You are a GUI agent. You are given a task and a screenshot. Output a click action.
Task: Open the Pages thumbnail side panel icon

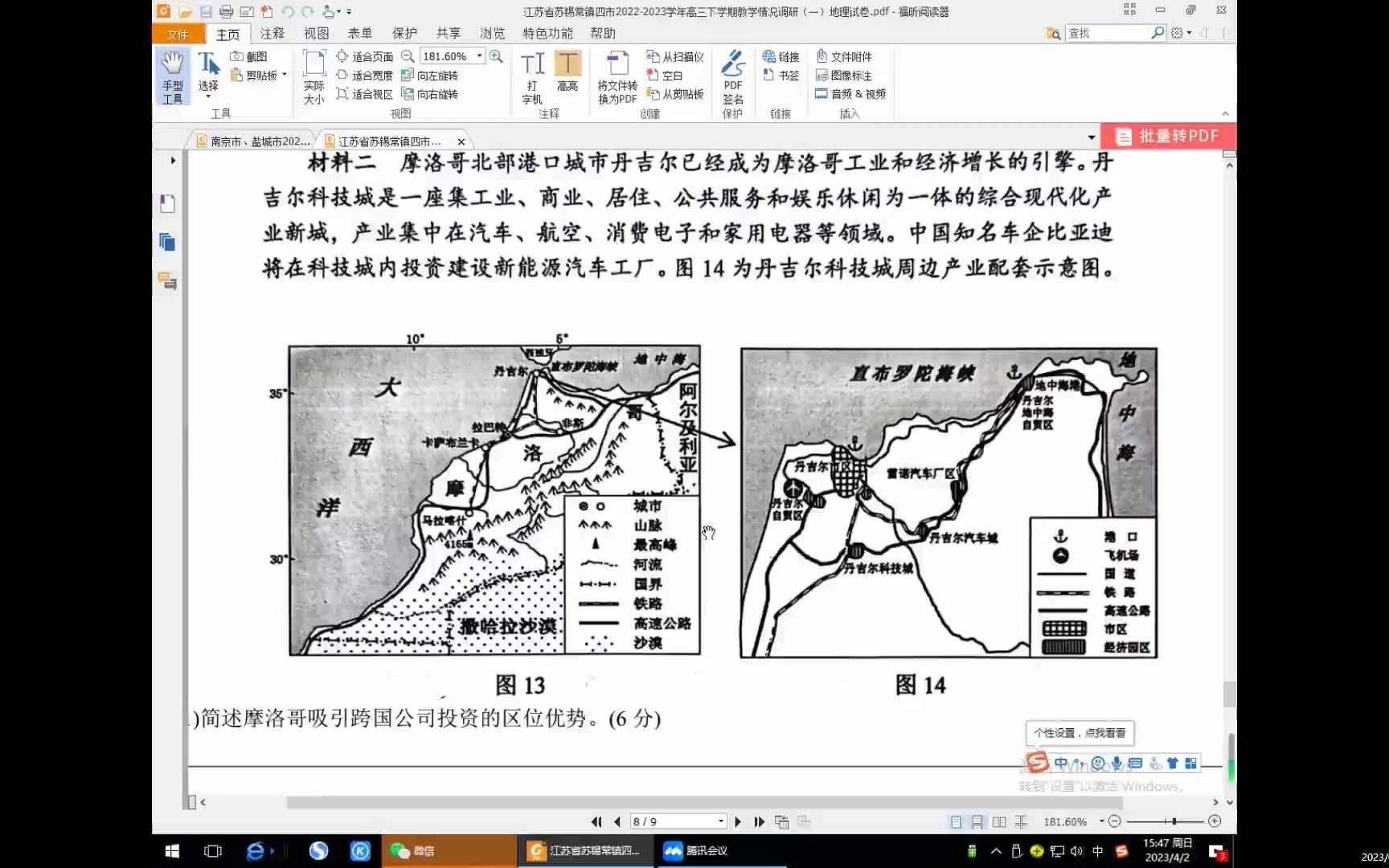point(167,242)
